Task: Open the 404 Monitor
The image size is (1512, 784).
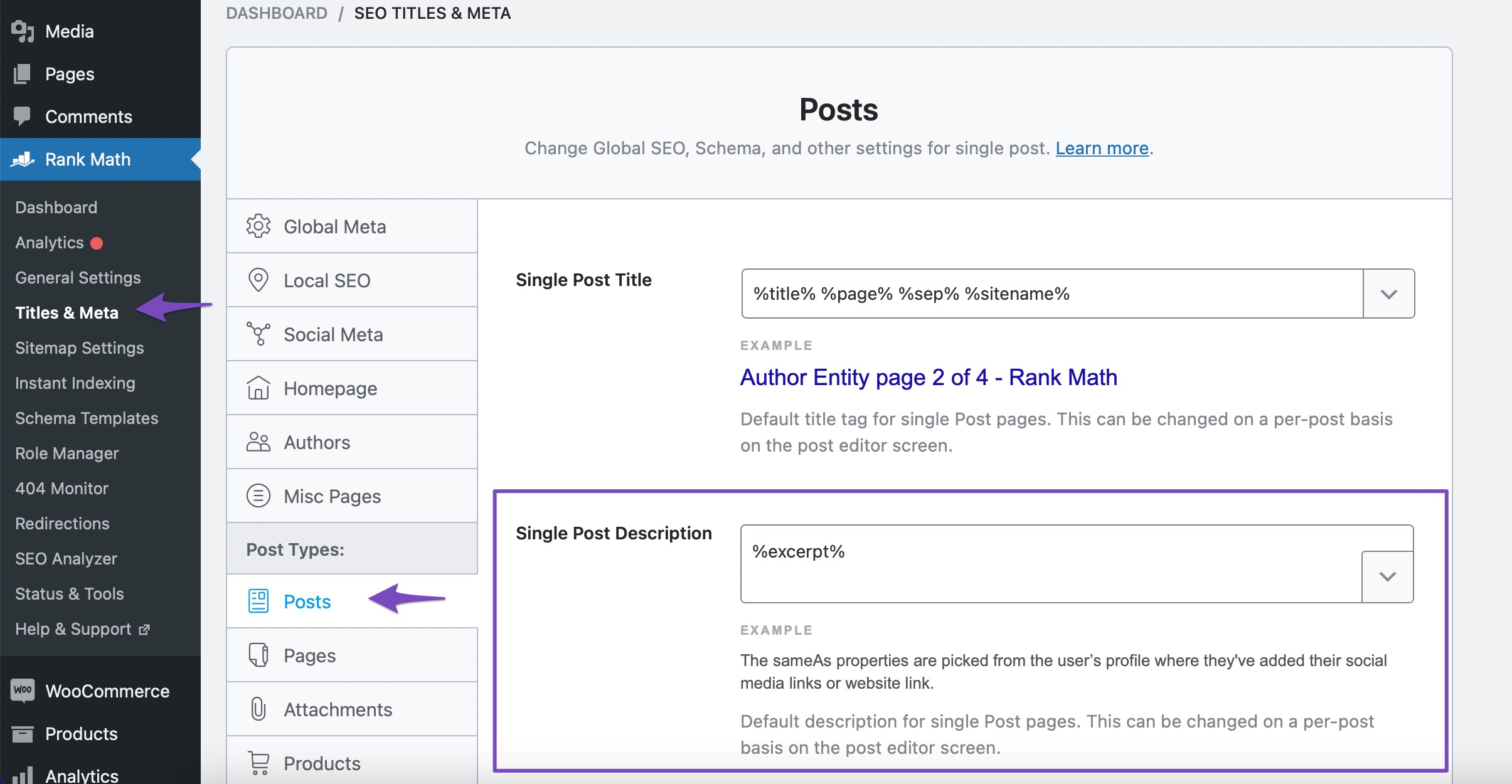Action: tap(61, 489)
